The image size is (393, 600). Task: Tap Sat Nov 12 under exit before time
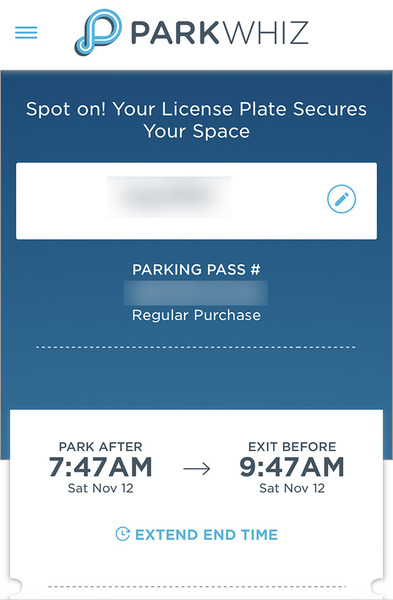(292, 488)
